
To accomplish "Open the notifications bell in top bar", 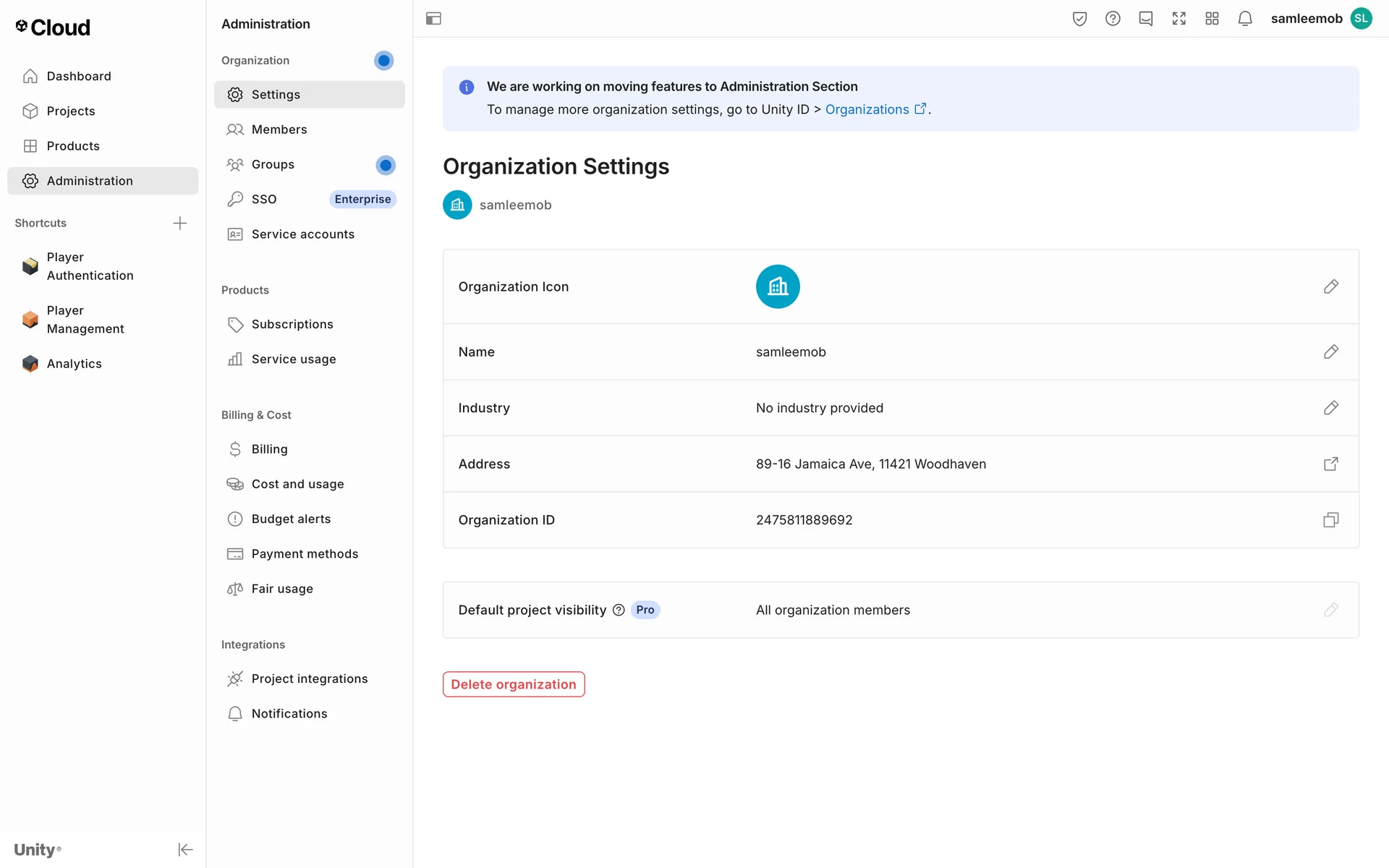I will pos(1244,19).
